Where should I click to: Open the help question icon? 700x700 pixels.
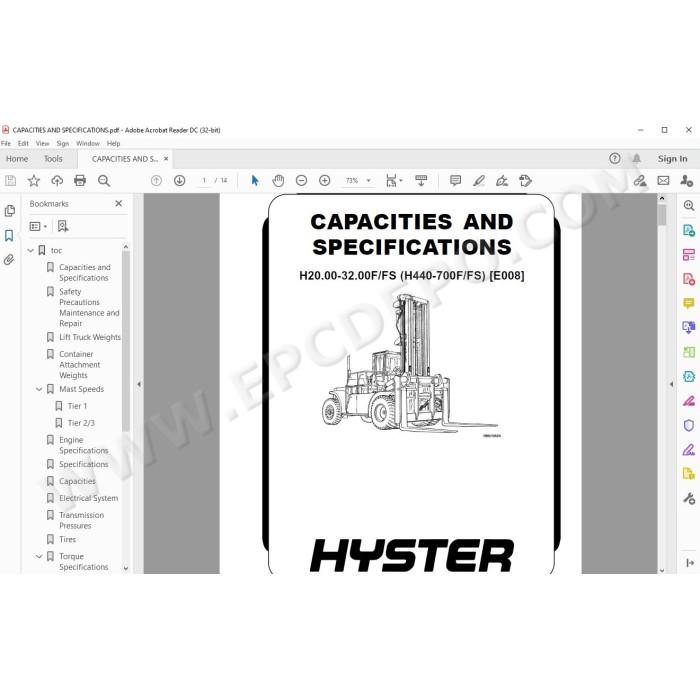pyautogui.click(x=615, y=158)
